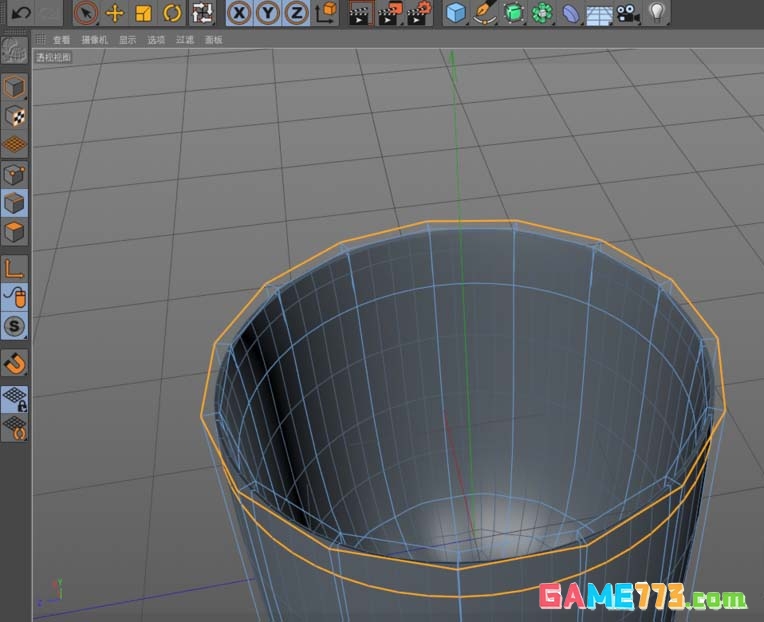Viewport: 764px width, 622px height.
Task: Add a Cube primitive object
Action: (456, 13)
